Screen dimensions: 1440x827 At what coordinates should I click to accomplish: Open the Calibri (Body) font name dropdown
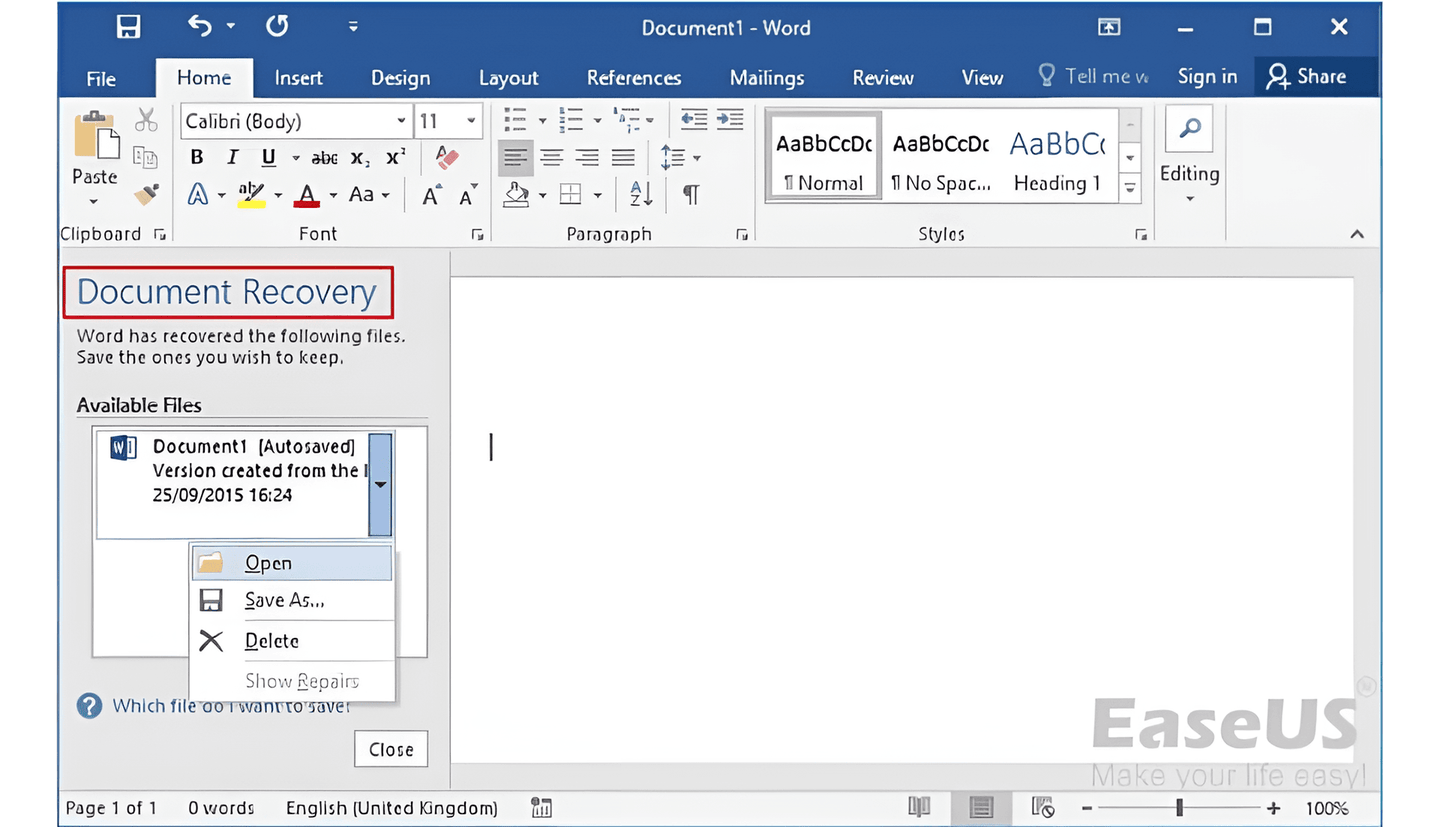tap(401, 122)
